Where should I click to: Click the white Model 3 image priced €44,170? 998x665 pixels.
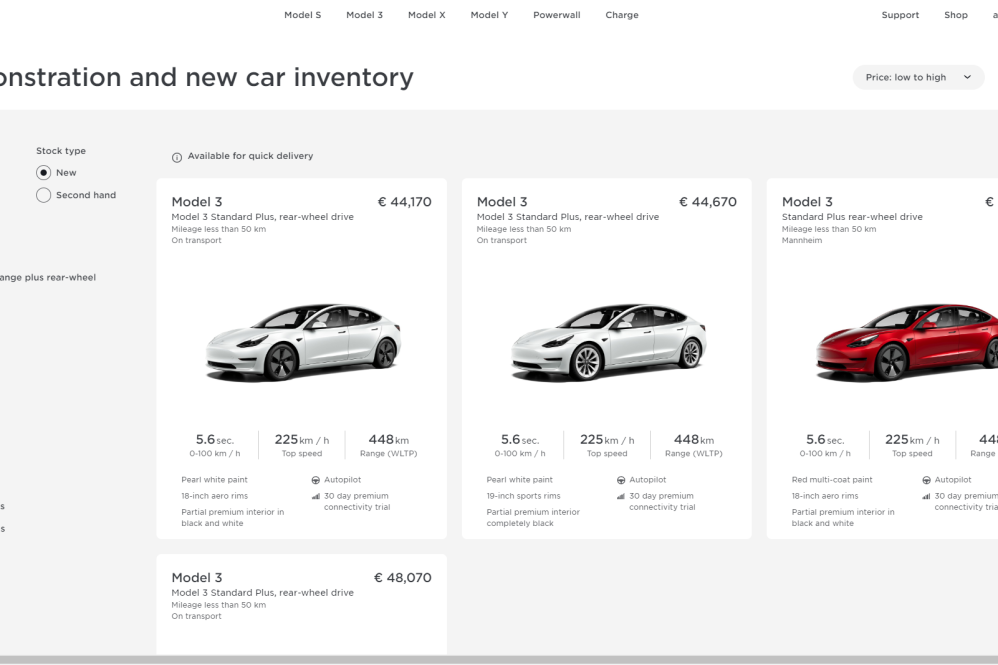tap(301, 342)
